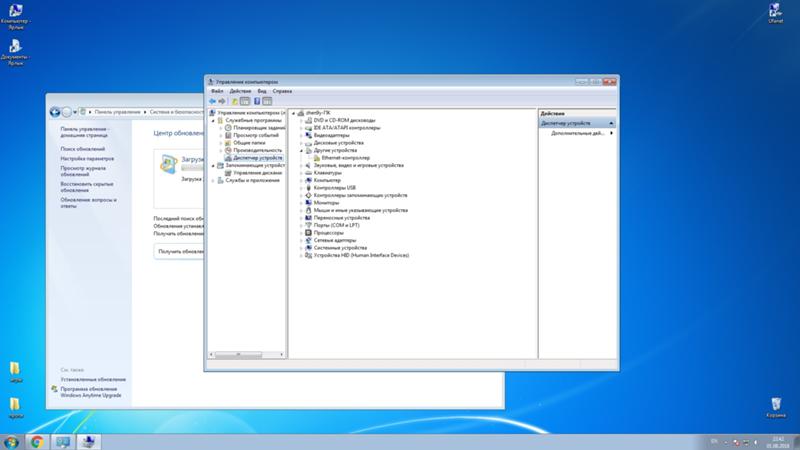Open the Файл menu
The height and width of the screenshot is (450, 800).
217,91
